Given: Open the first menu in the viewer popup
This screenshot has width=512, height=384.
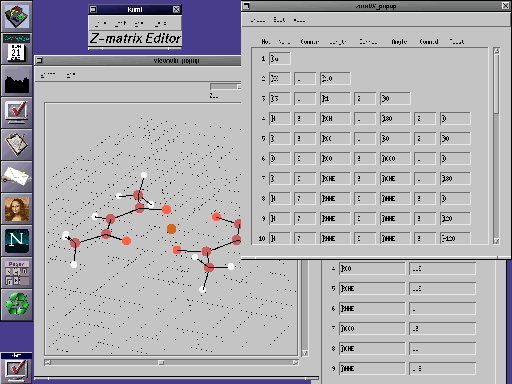Looking at the screenshot, I should pos(48,75).
